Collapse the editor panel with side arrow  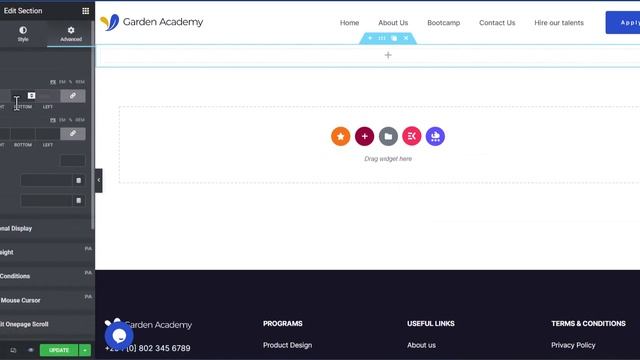(x=98, y=180)
